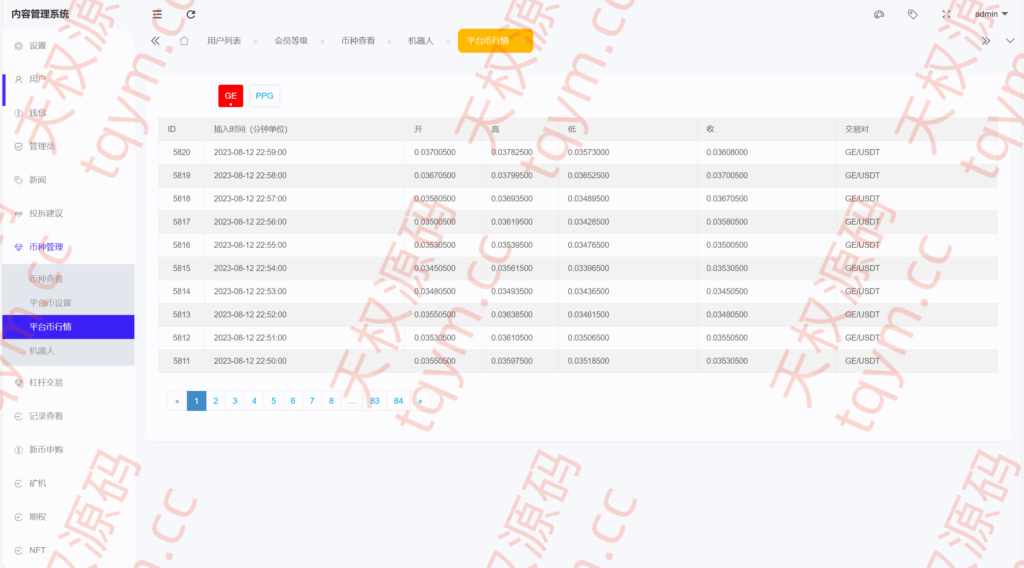Click the ID column header
This screenshot has height=568, width=1024.
click(172, 129)
